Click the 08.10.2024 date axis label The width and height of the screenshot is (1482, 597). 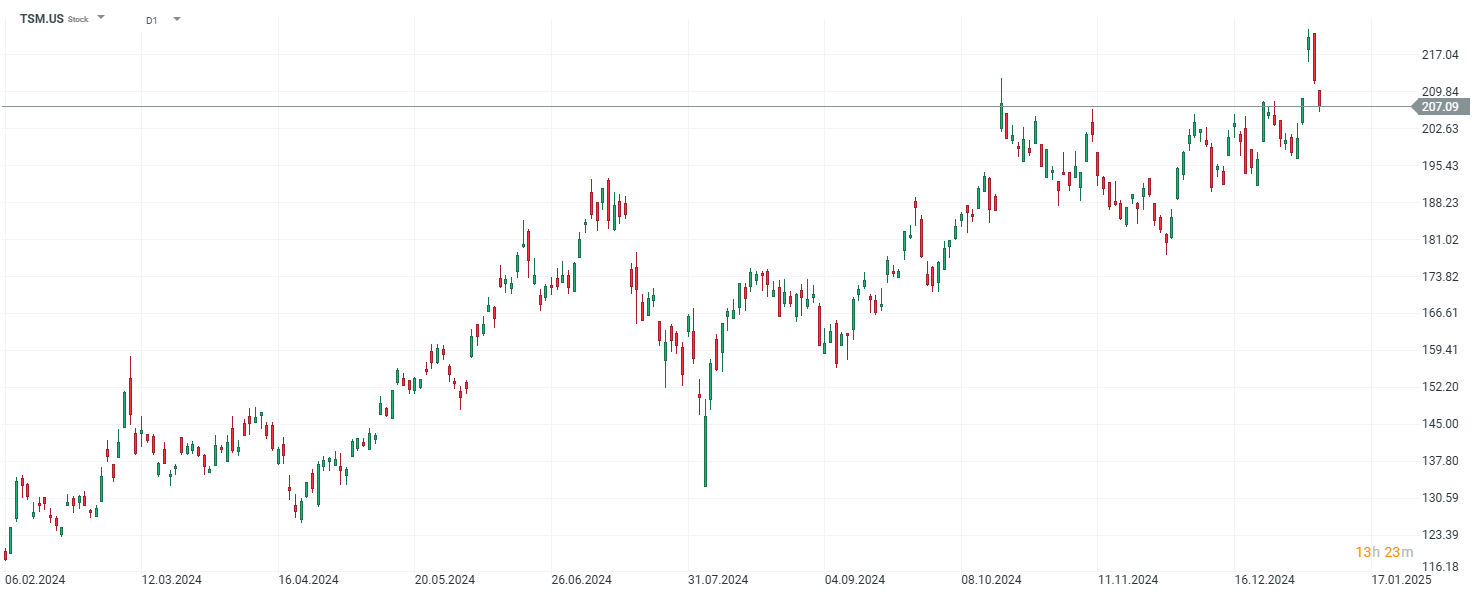[991, 580]
